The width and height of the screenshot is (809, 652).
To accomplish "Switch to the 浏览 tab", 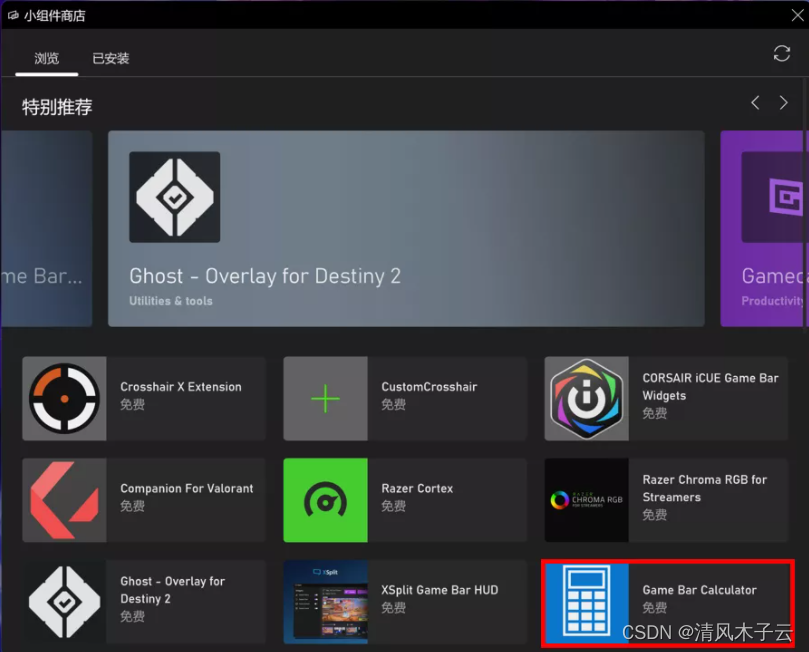I will pos(46,58).
